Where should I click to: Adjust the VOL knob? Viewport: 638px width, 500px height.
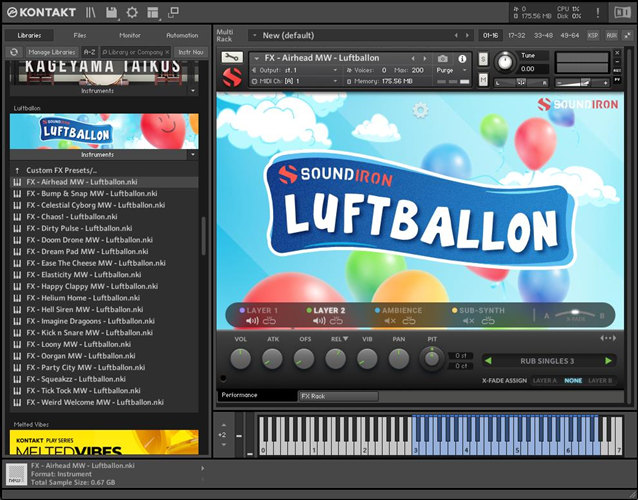(241, 358)
